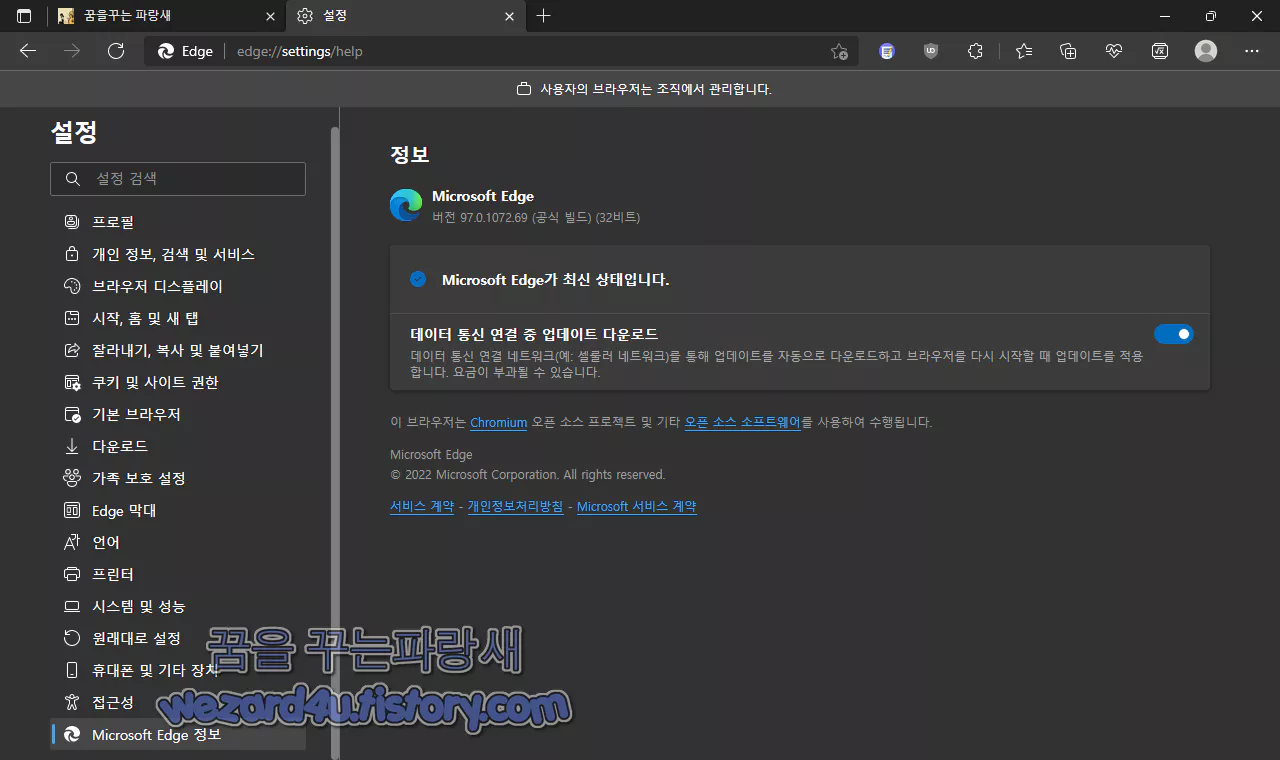1280x760 pixels.
Task: Open 개인 정보, 검색 및 서비스 section
Action: click(178, 254)
